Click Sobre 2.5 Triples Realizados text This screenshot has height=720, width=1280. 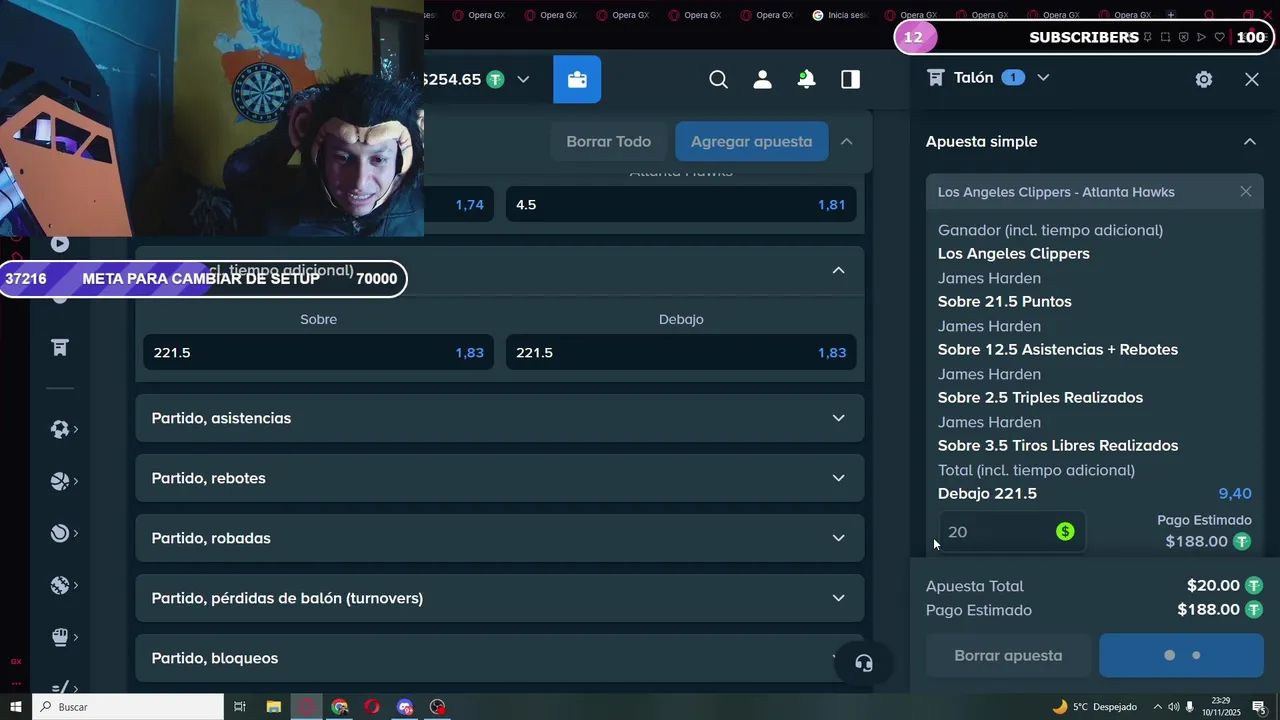click(x=1040, y=397)
